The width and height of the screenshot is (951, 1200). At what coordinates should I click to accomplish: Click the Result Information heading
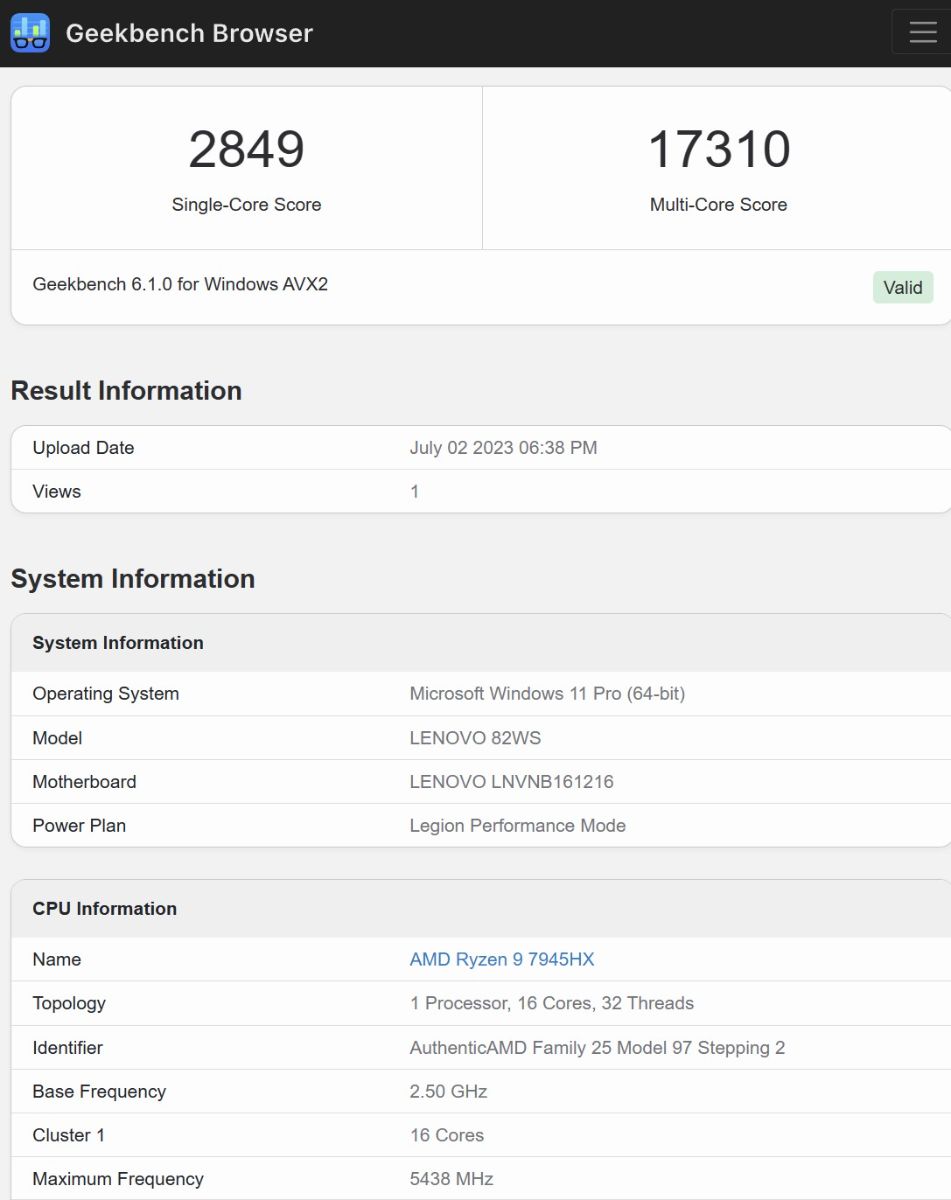point(126,390)
